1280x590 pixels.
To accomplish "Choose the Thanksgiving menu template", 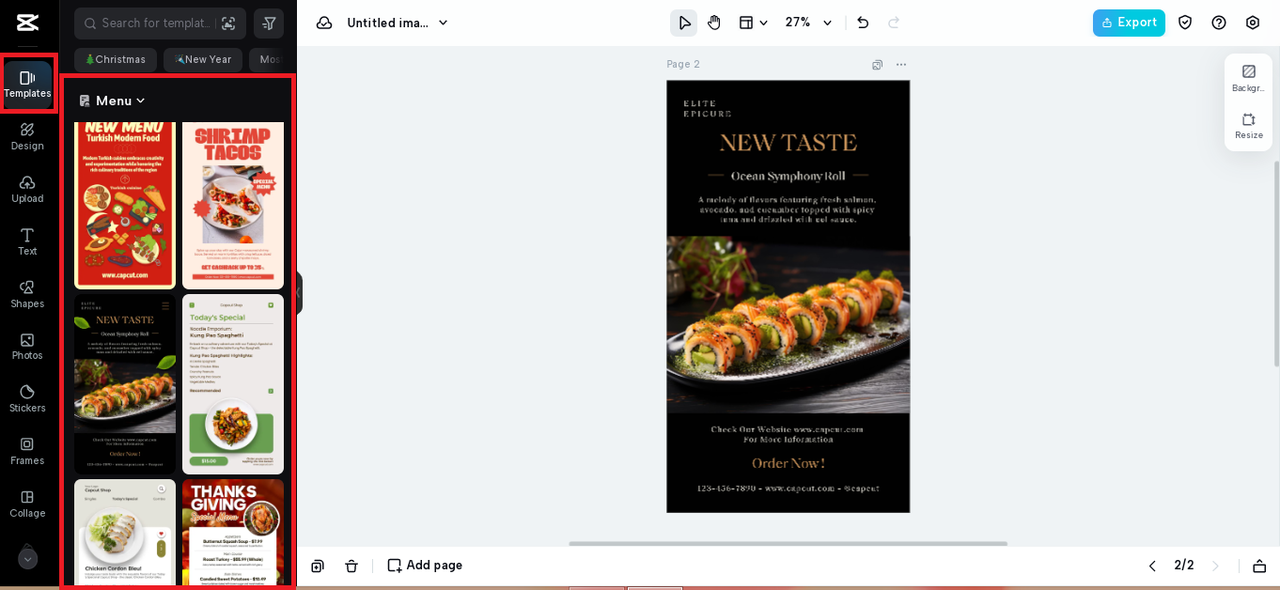I will (233, 532).
